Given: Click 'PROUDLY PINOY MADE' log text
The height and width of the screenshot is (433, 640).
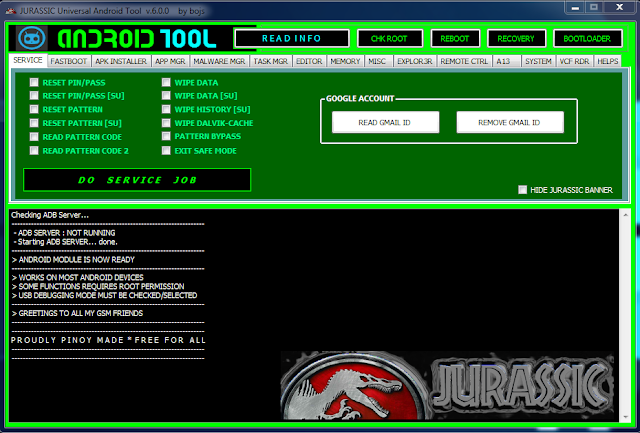Looking at the screenshot, I should pyautogui.click(x=67, y=340).
